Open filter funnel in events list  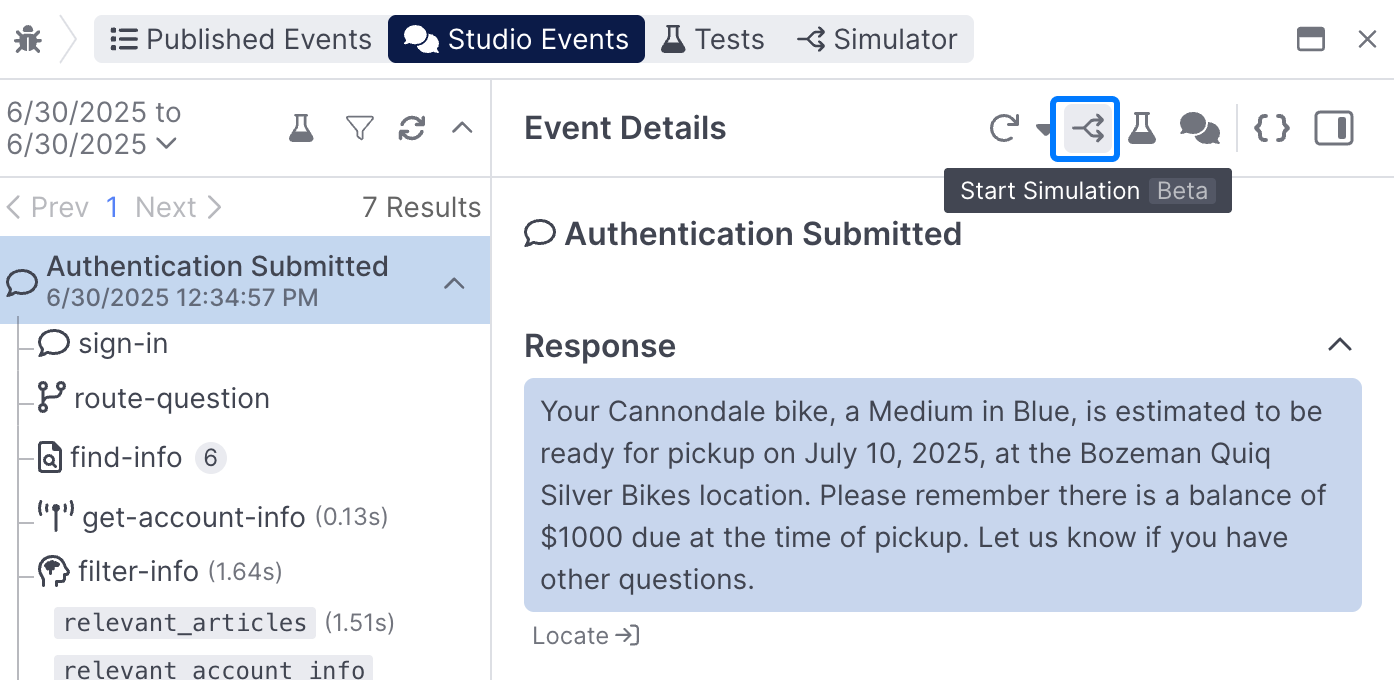pyautogui.click(x=359, y=128)
